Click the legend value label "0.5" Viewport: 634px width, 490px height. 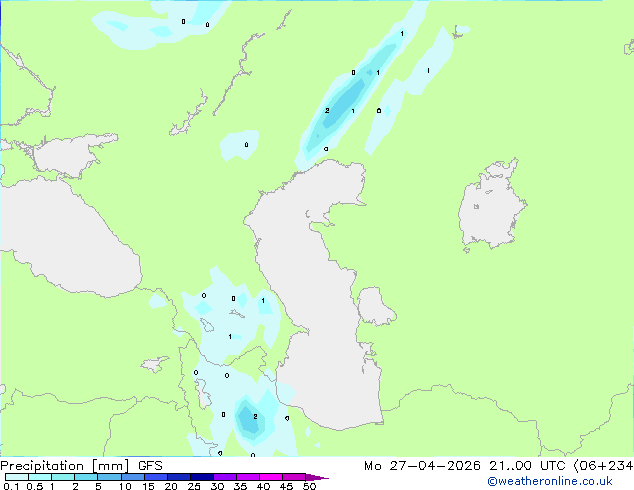35,486
